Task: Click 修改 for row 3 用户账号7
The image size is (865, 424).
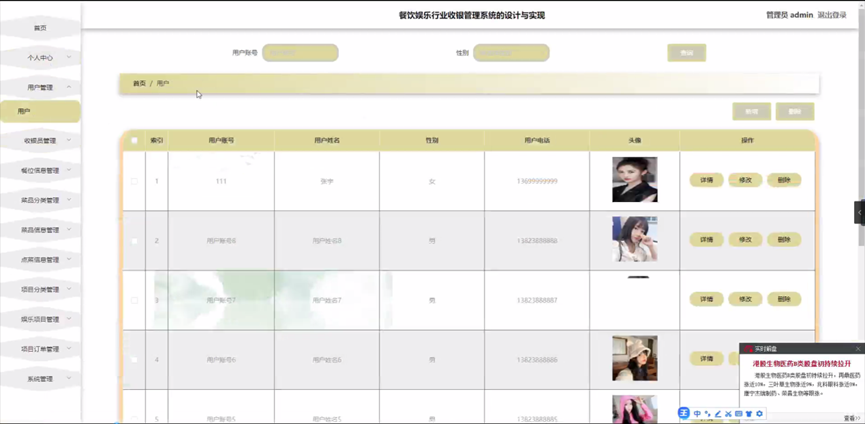Action: 745,299
